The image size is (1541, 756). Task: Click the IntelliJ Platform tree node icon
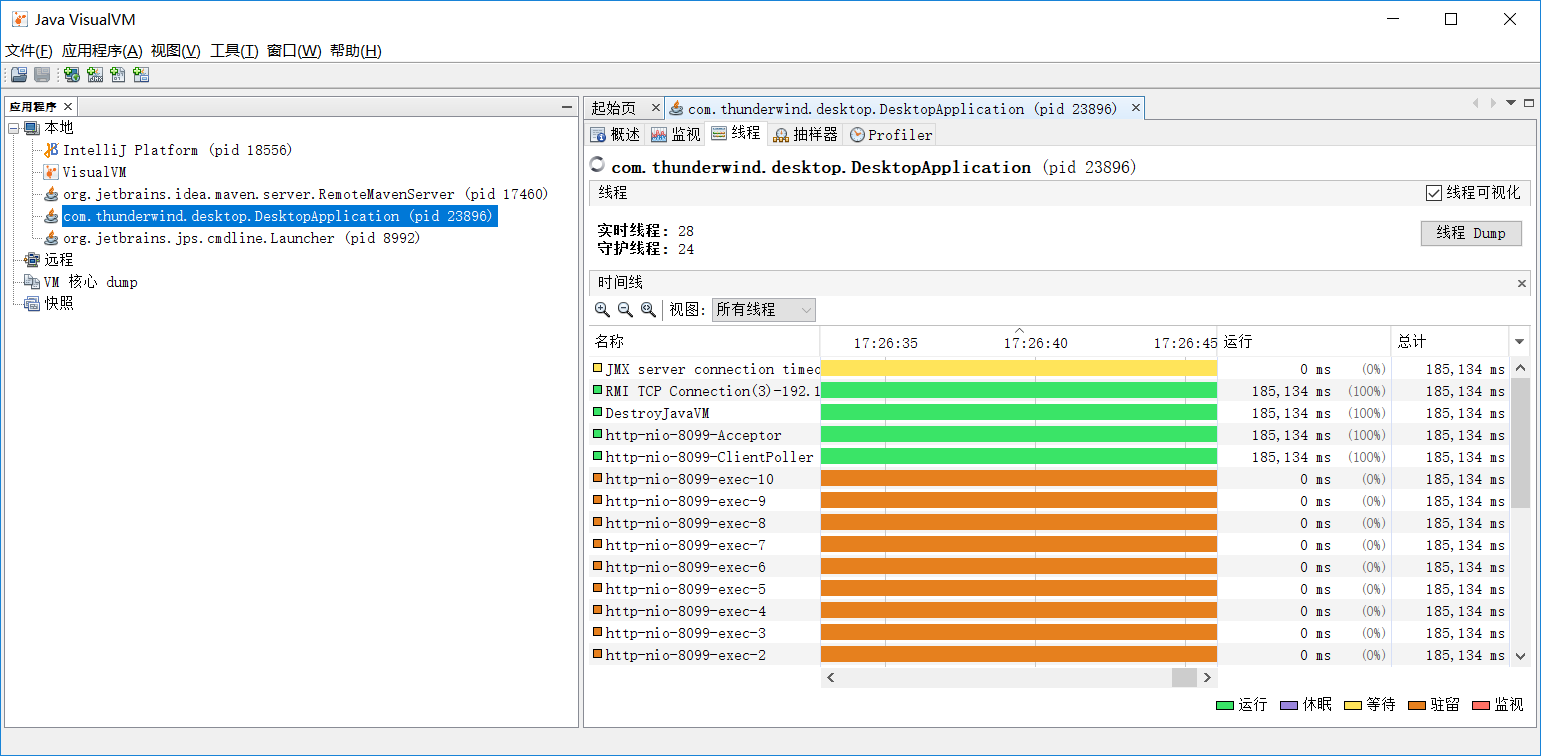51,150
